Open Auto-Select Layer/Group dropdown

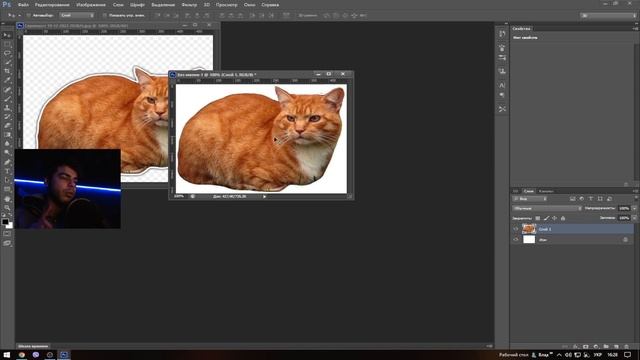pos(77,15)
